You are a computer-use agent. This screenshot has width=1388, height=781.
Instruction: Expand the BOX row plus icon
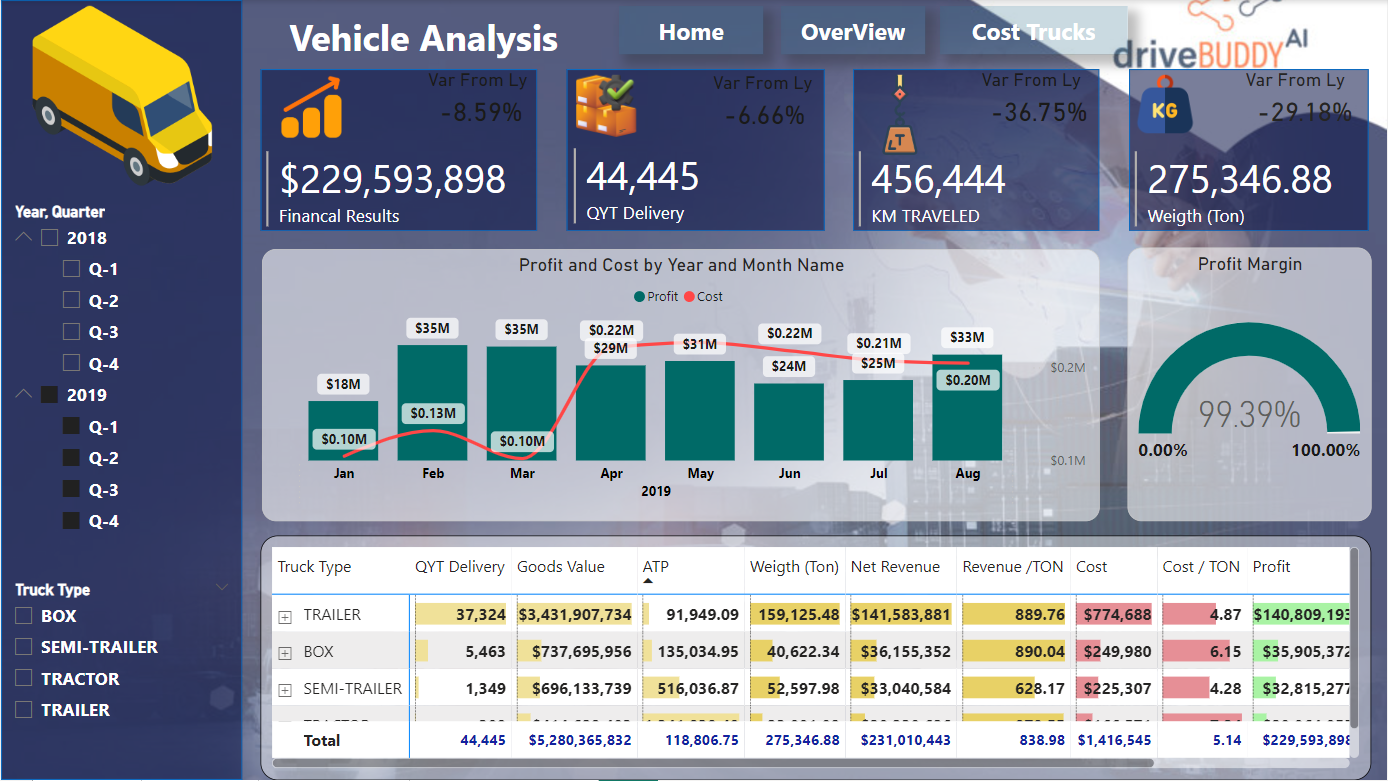tap(285, 653)
